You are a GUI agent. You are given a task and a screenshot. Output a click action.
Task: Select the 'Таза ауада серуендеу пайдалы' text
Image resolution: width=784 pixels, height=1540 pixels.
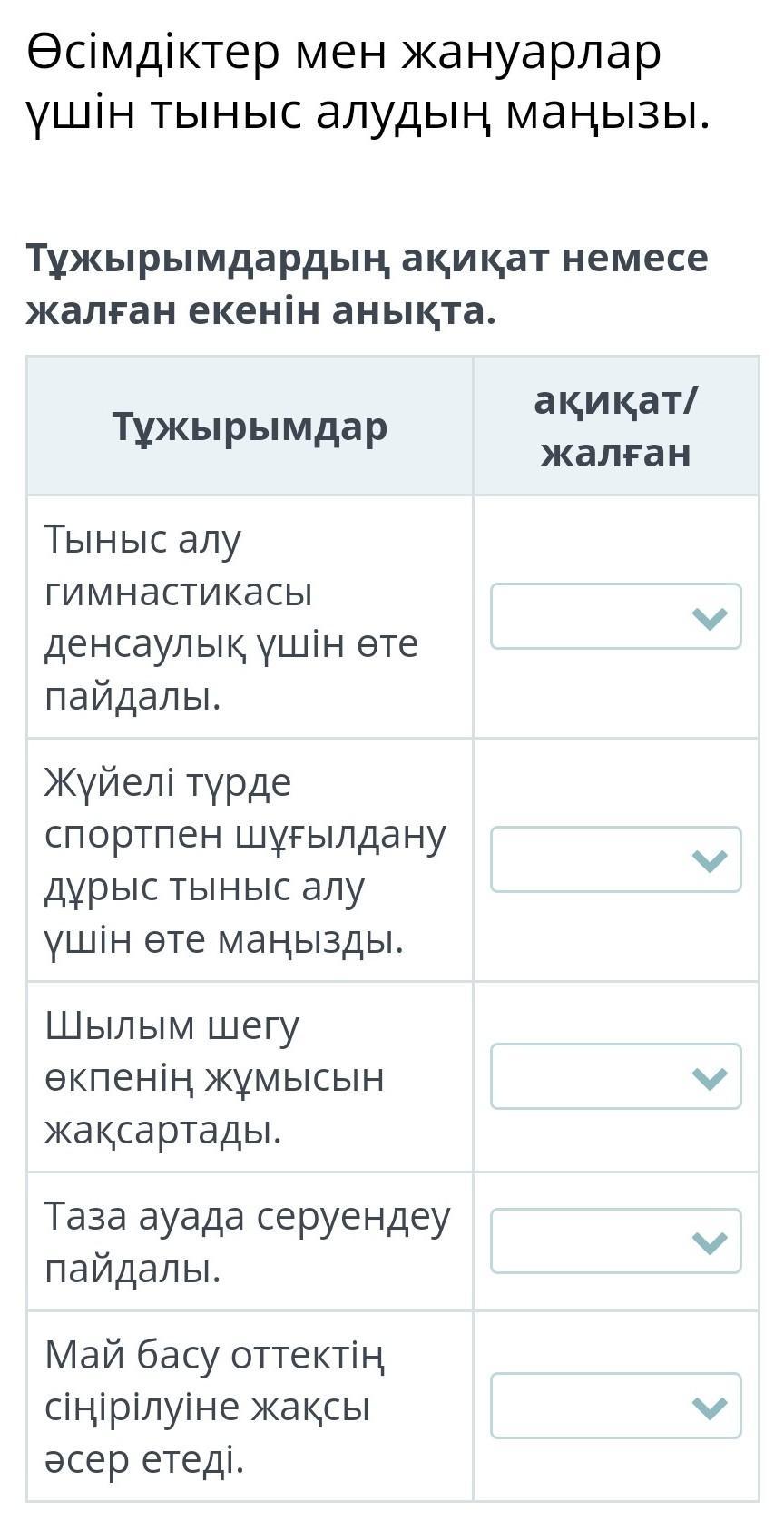(x=247, y=1241)
